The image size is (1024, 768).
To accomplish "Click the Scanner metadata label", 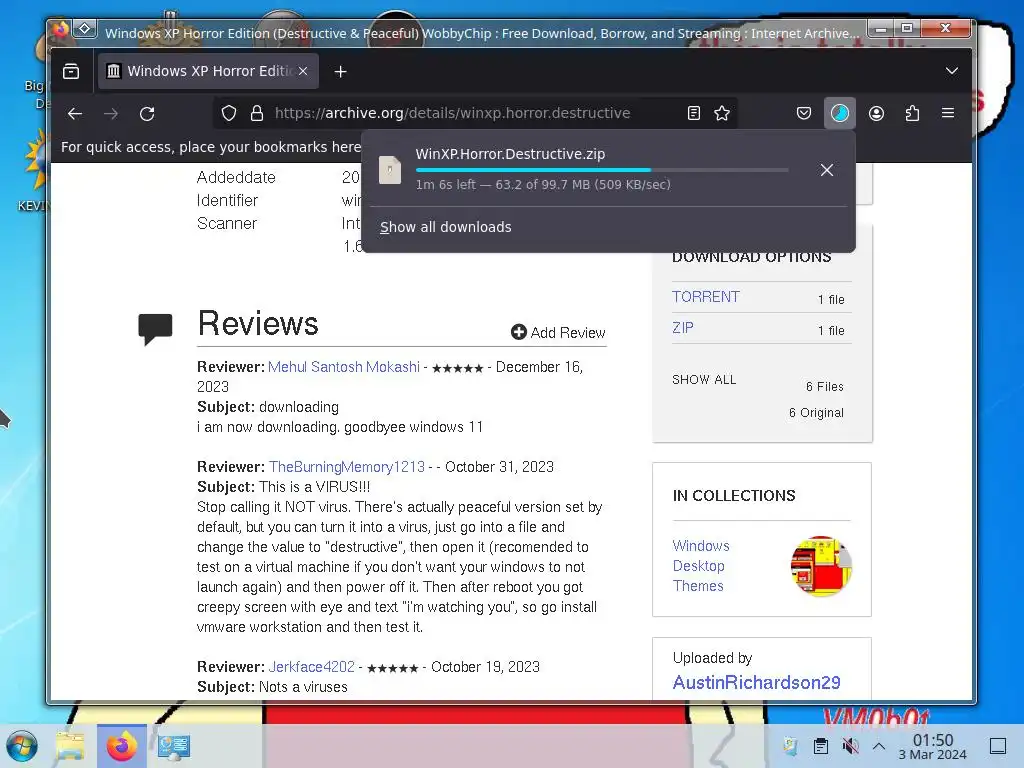I will click(227, 223).
